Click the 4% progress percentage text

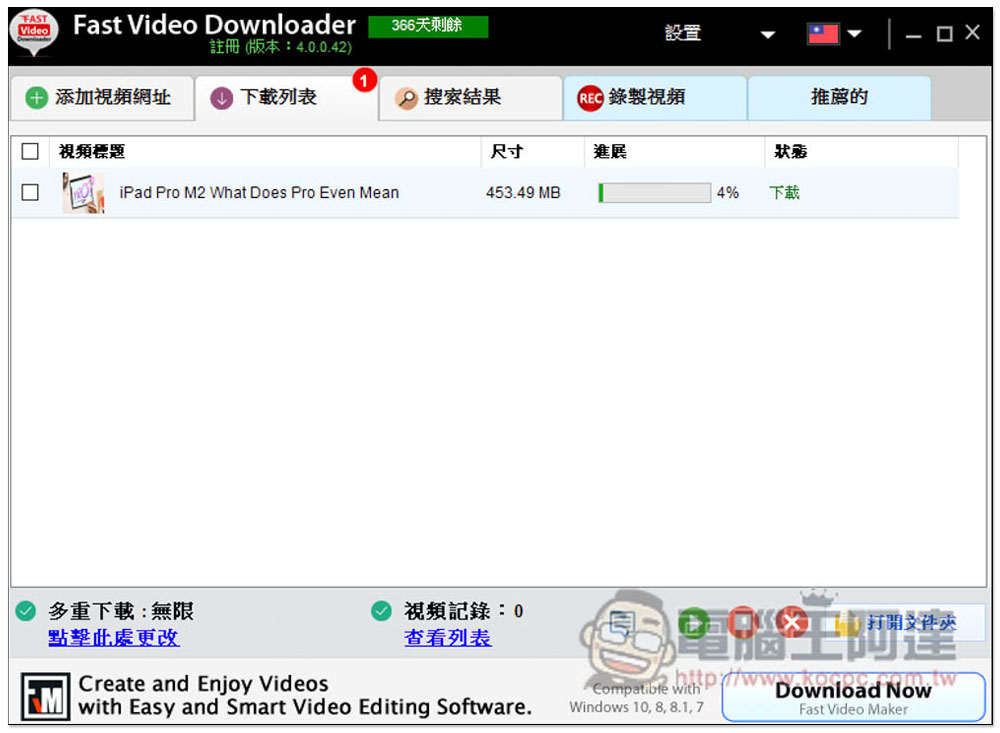[x=728, y=193]
